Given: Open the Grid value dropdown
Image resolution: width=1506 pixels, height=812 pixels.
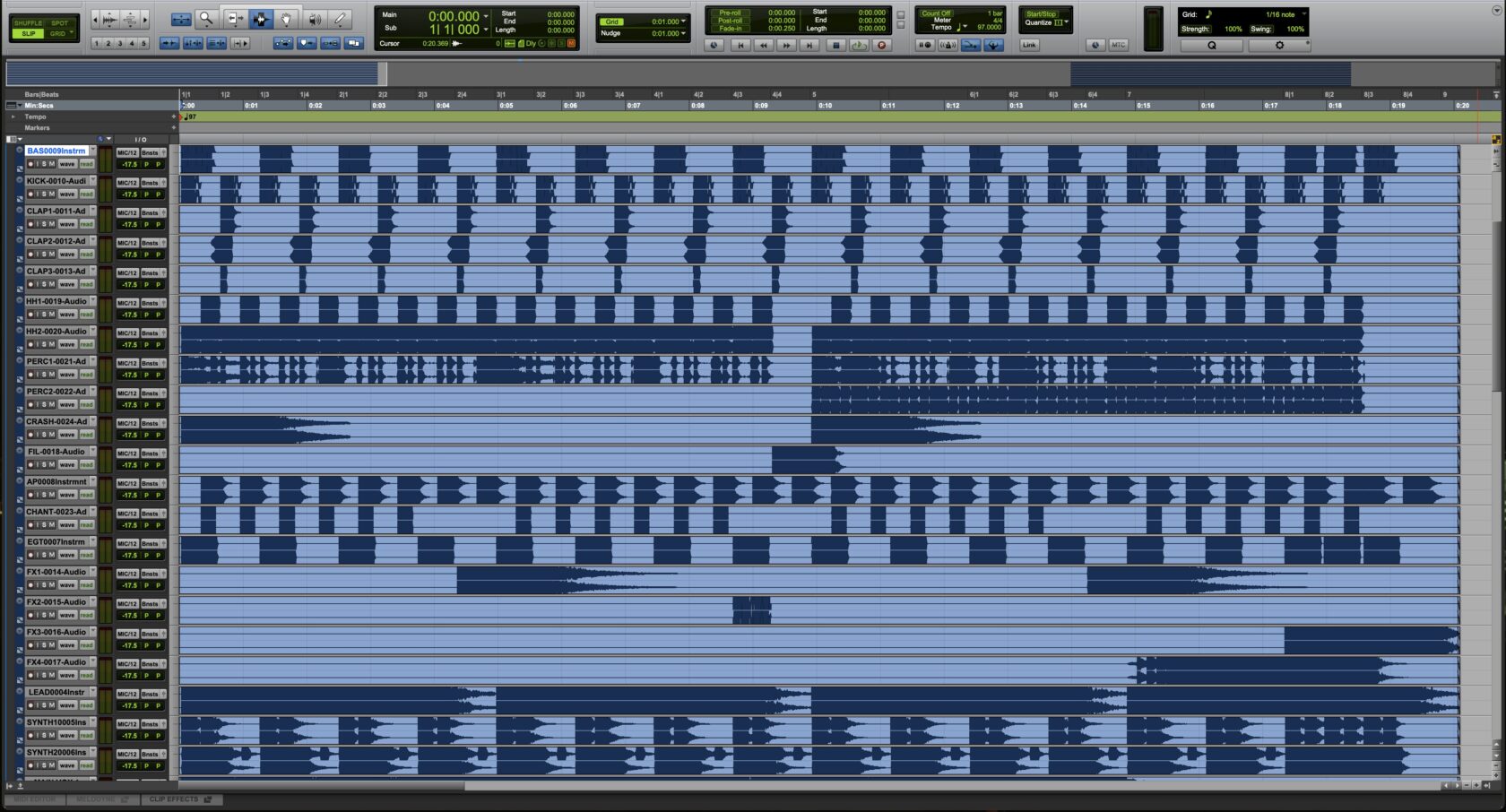Looking at the screenshot, I should 683,22.
